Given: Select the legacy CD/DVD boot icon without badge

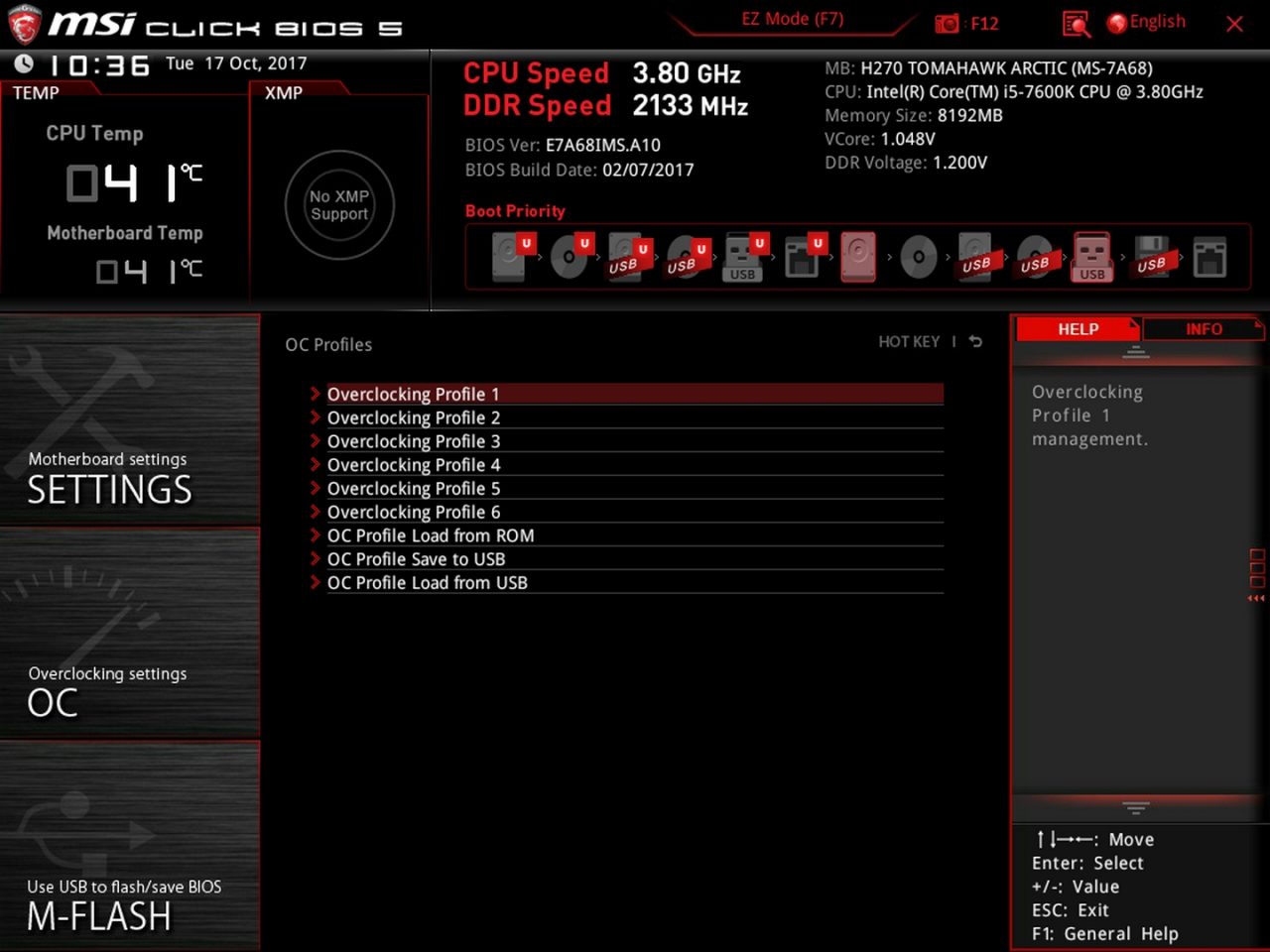Looking at the screenshot, I should coord(919,257).
